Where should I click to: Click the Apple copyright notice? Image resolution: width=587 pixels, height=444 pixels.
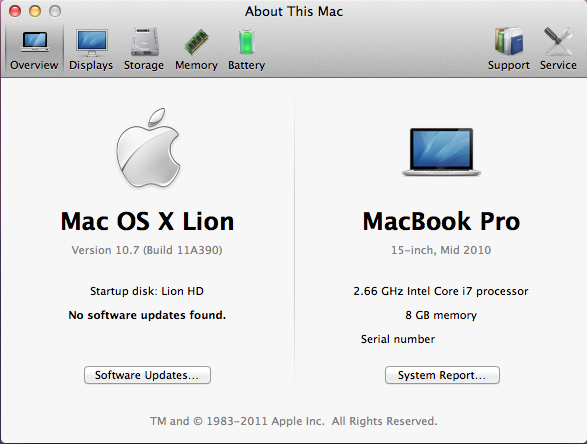[294, 421]
